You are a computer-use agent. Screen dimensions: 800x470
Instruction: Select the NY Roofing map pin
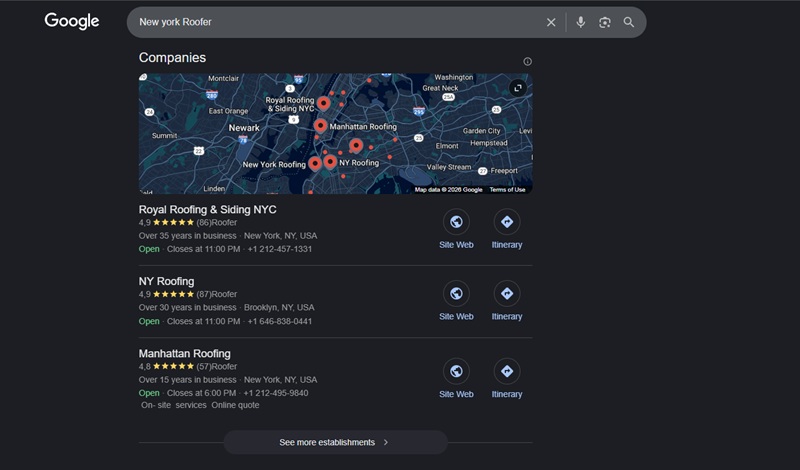(x=330, y=162)
